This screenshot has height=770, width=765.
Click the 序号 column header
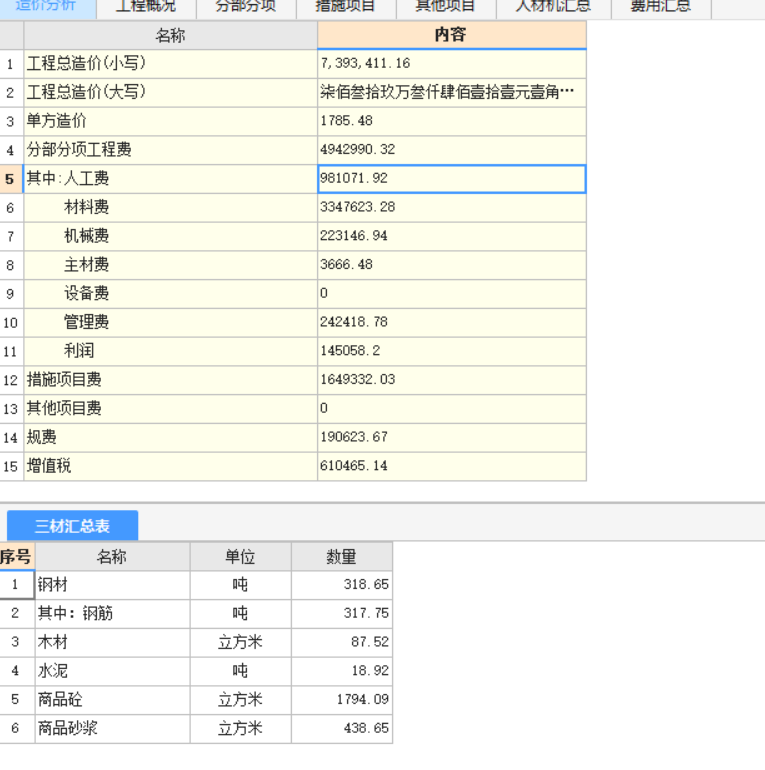(17, 557)
